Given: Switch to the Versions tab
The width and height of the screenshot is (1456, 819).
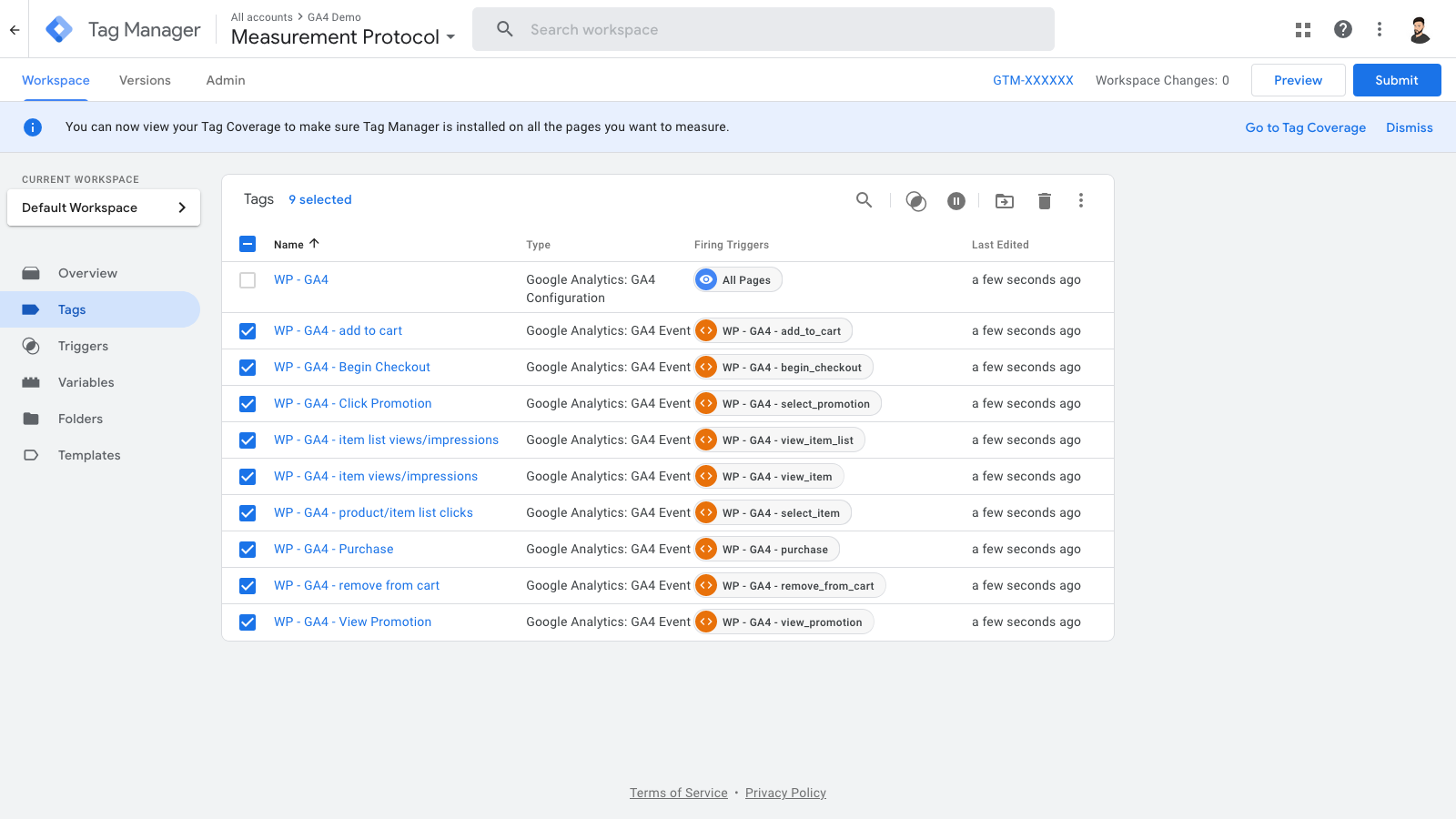Looking at the screenshot, I should click(x=145, y=80).
